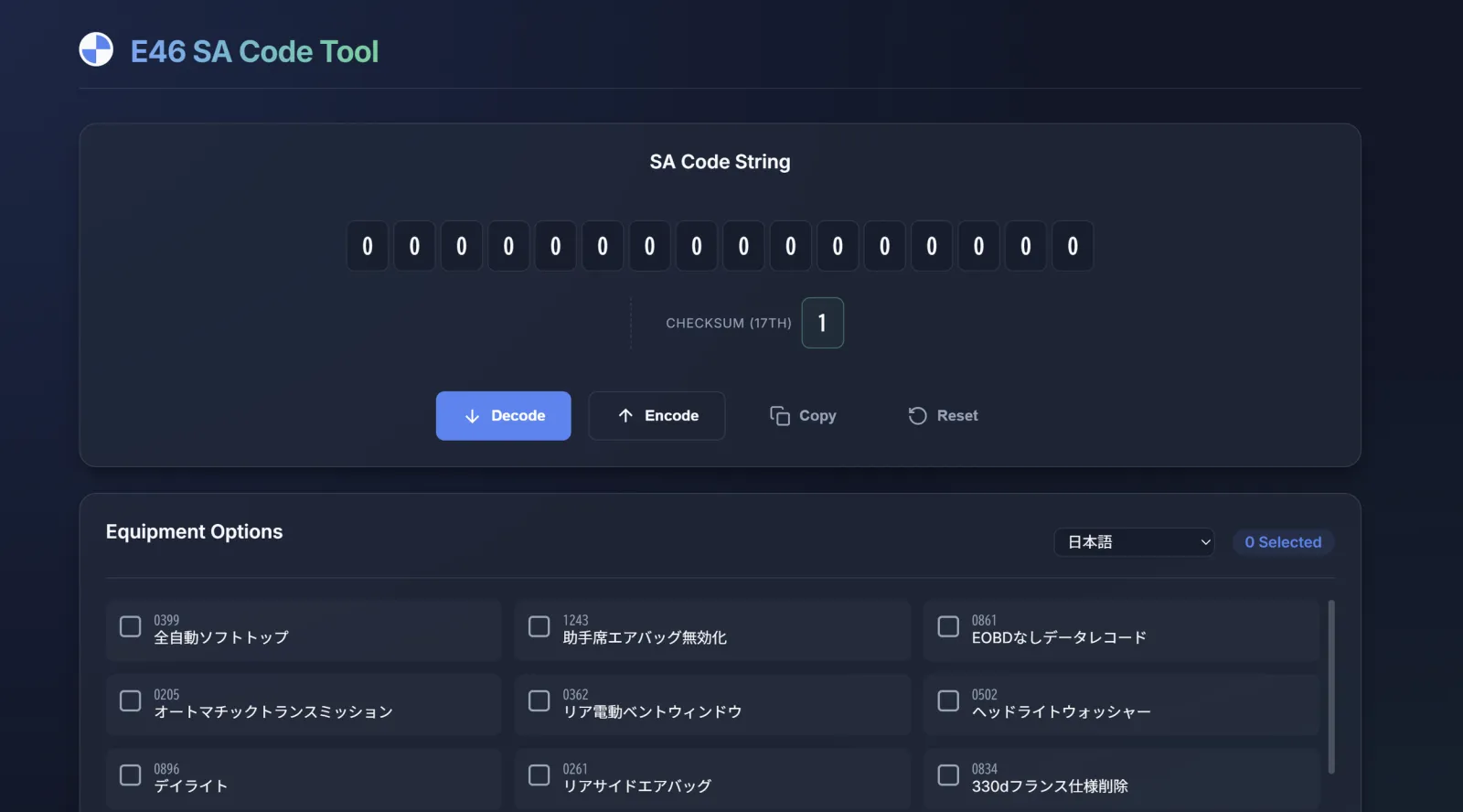Viewport: 1463px width, 812px height.
Task: Check option 1243 助手席エアバッグ無効化
Action: (539, 626)
